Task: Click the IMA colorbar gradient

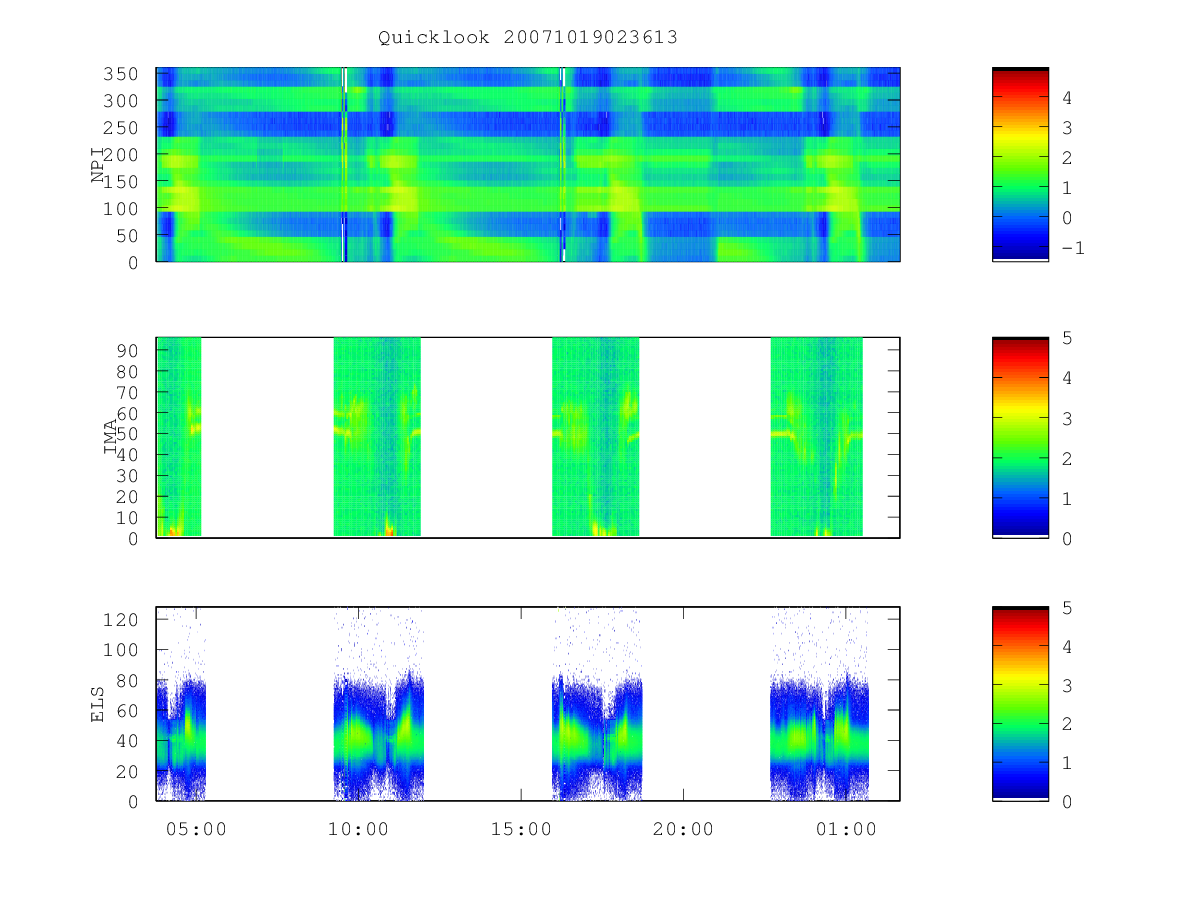Action: click(1020, 437)
